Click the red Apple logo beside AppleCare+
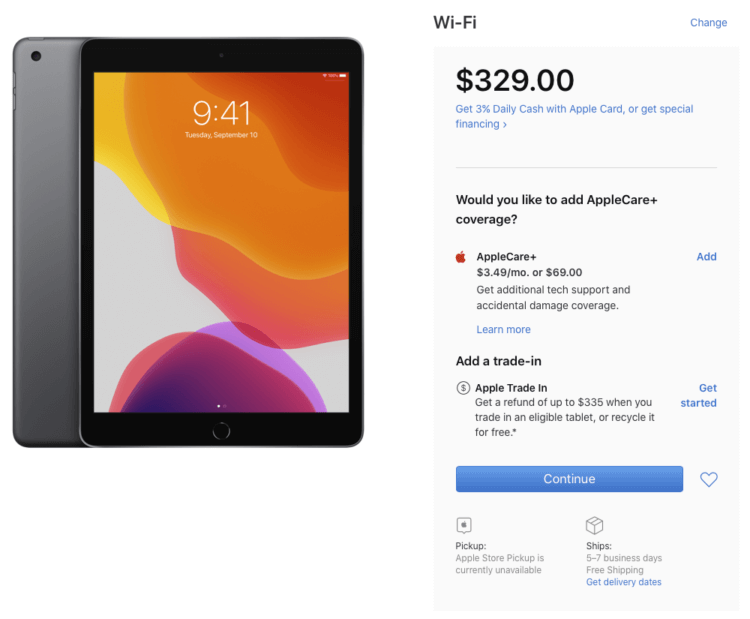This screenshot has height=619, width=750. 461,257
